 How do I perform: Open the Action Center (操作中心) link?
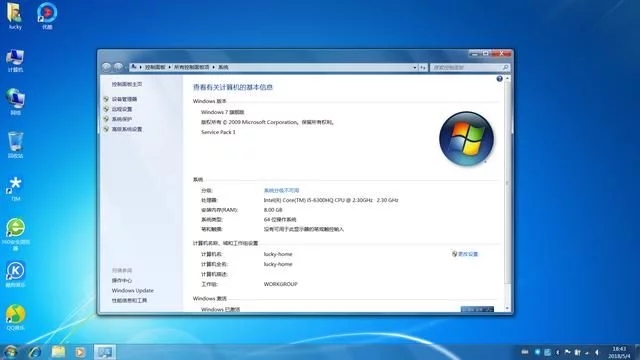pyautogui.click(x=122, y=280)
